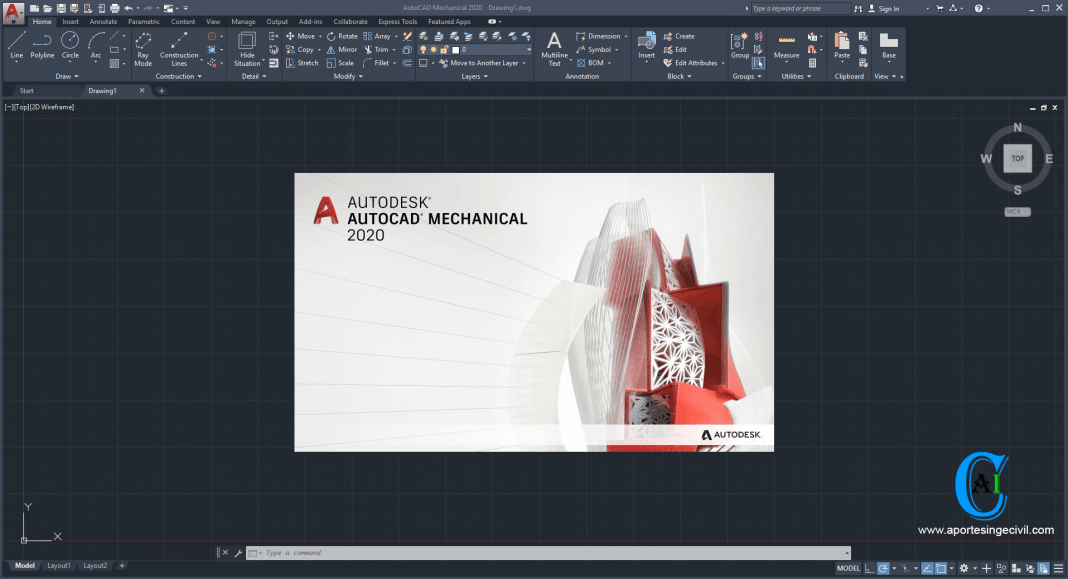Click the Create block button
The image size is (1068, 579).
point(678,36)
